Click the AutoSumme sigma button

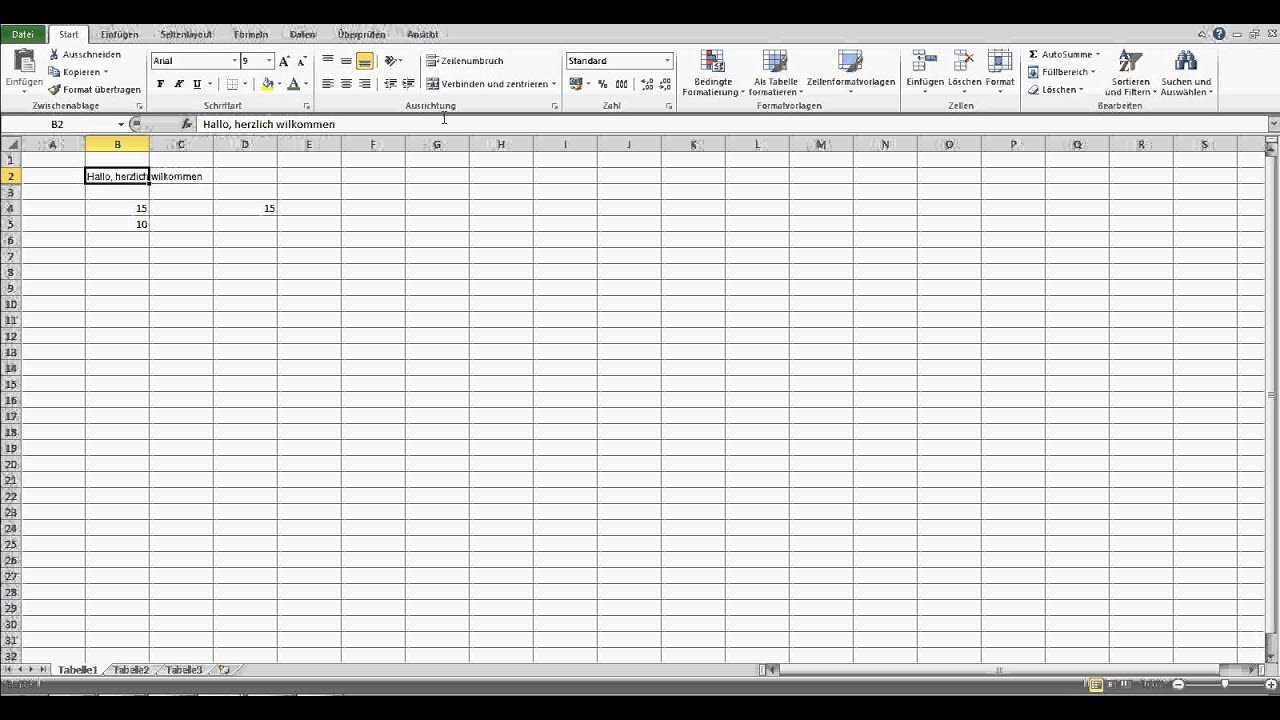[1064, 55]
